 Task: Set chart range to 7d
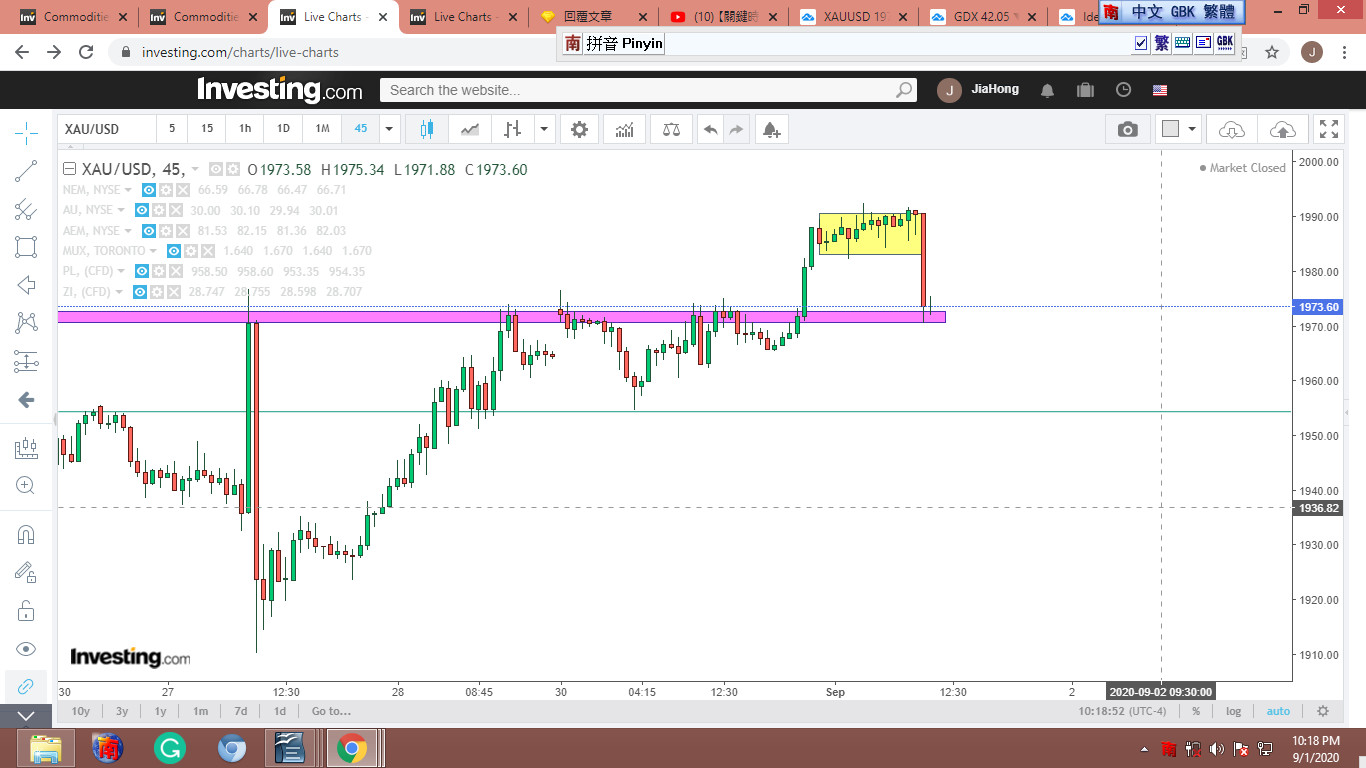point(240,711)
